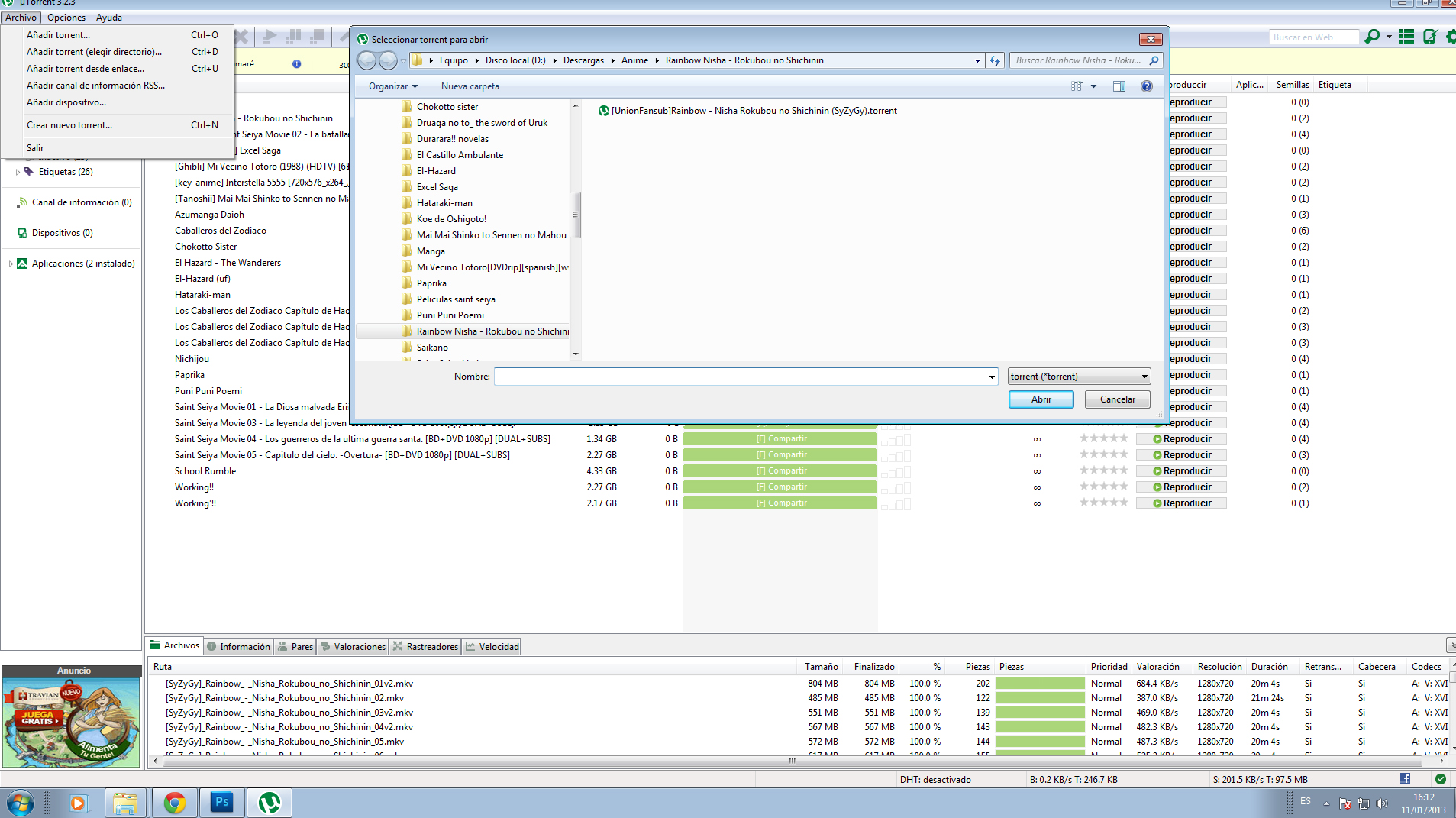Expand the Aplicaciones sidebar node
1456x818 pixels.
(x=11, y=264)
